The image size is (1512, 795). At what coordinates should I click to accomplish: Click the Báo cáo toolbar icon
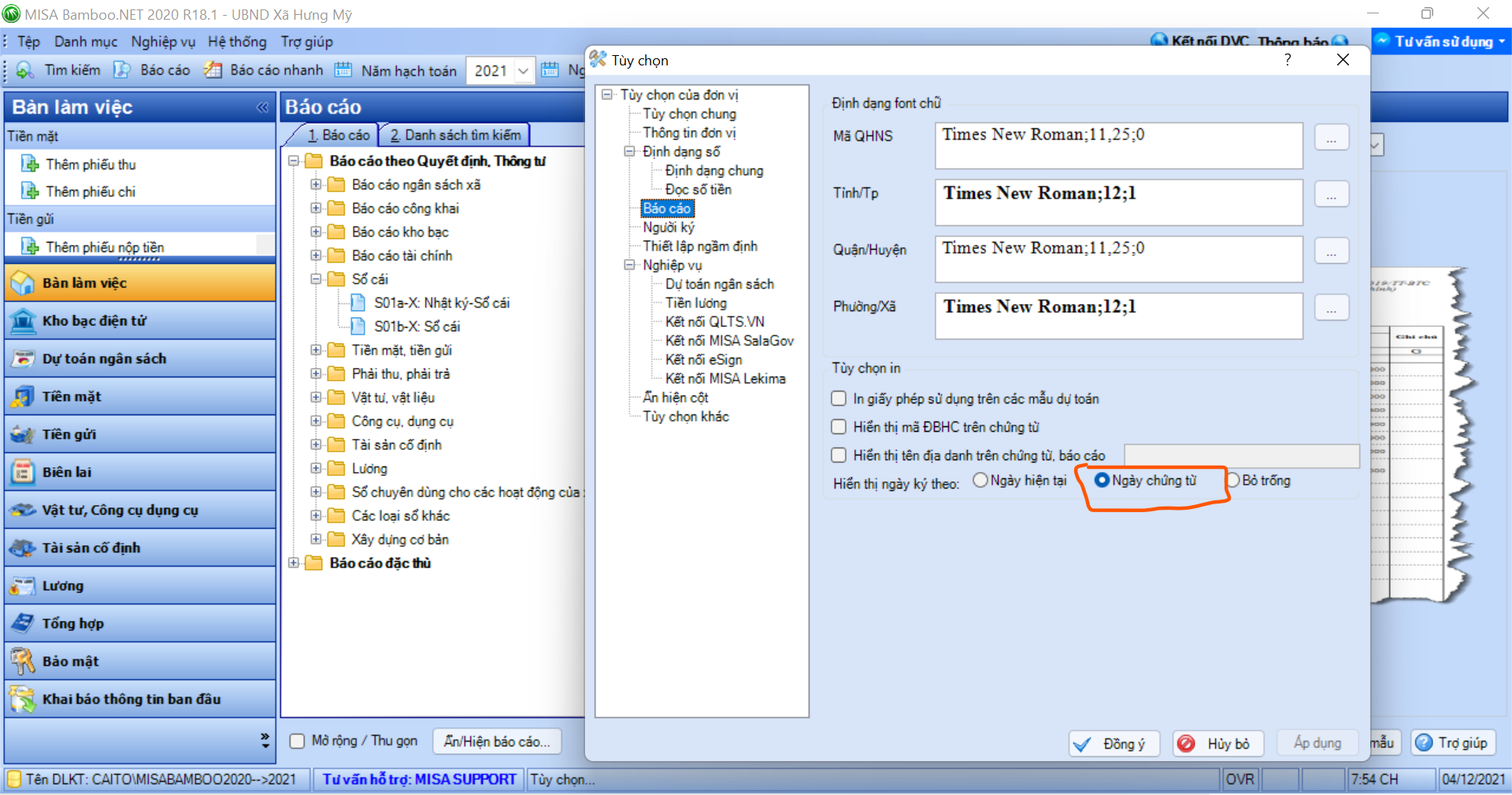(122, 70)
